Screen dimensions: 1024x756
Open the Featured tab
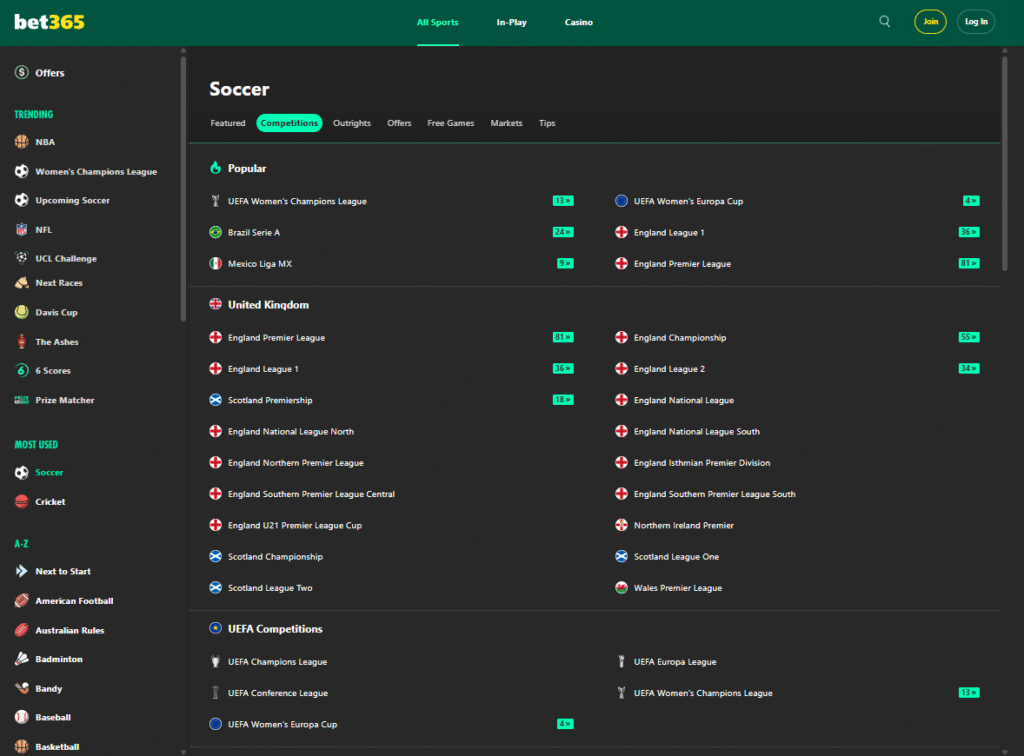(228, 123)
